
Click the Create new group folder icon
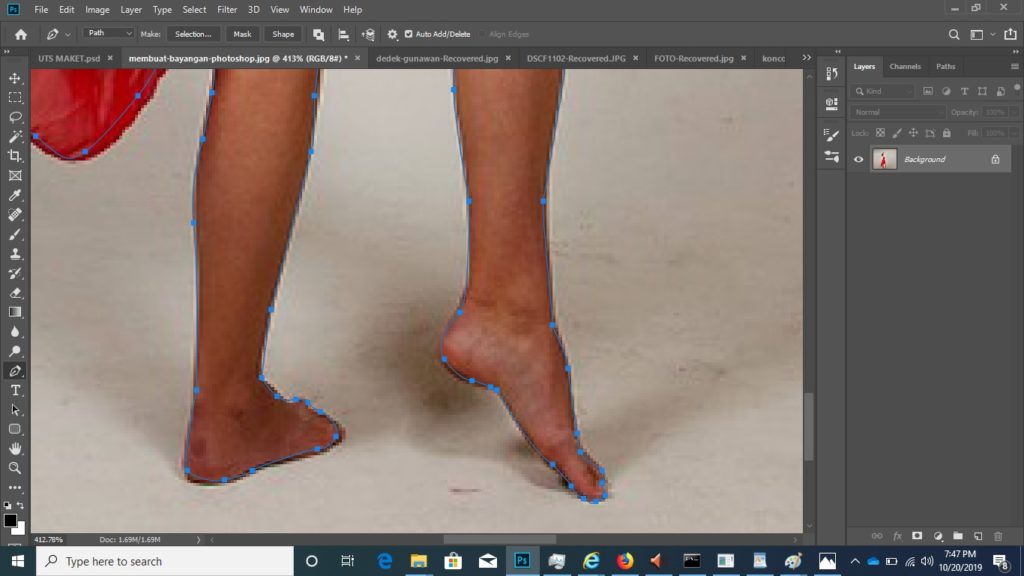point(957,536)
